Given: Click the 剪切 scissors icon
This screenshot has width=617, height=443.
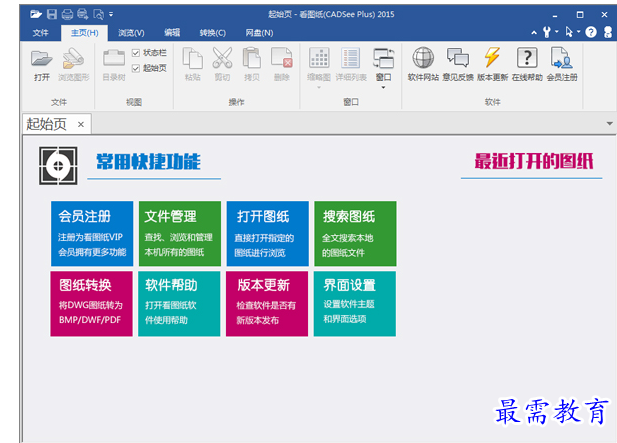Looking at the screenshot, I should point(222,58).
